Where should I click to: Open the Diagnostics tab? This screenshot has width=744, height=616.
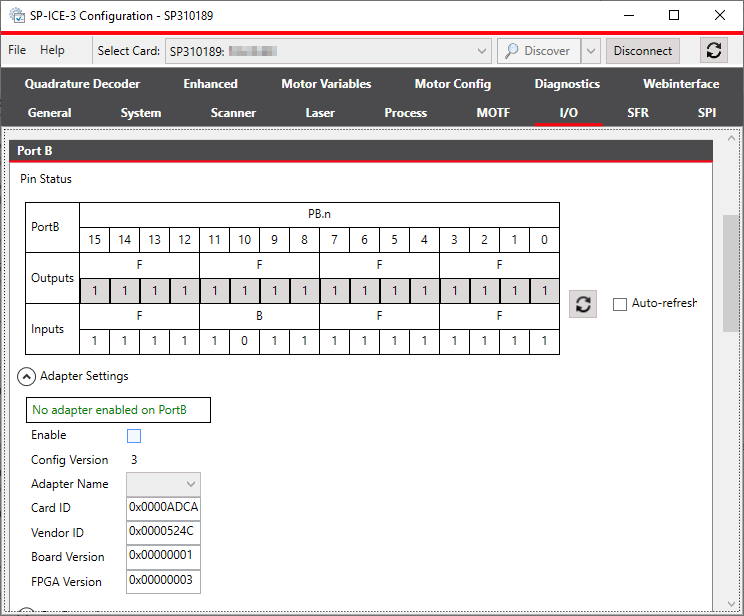coord(567,84)
